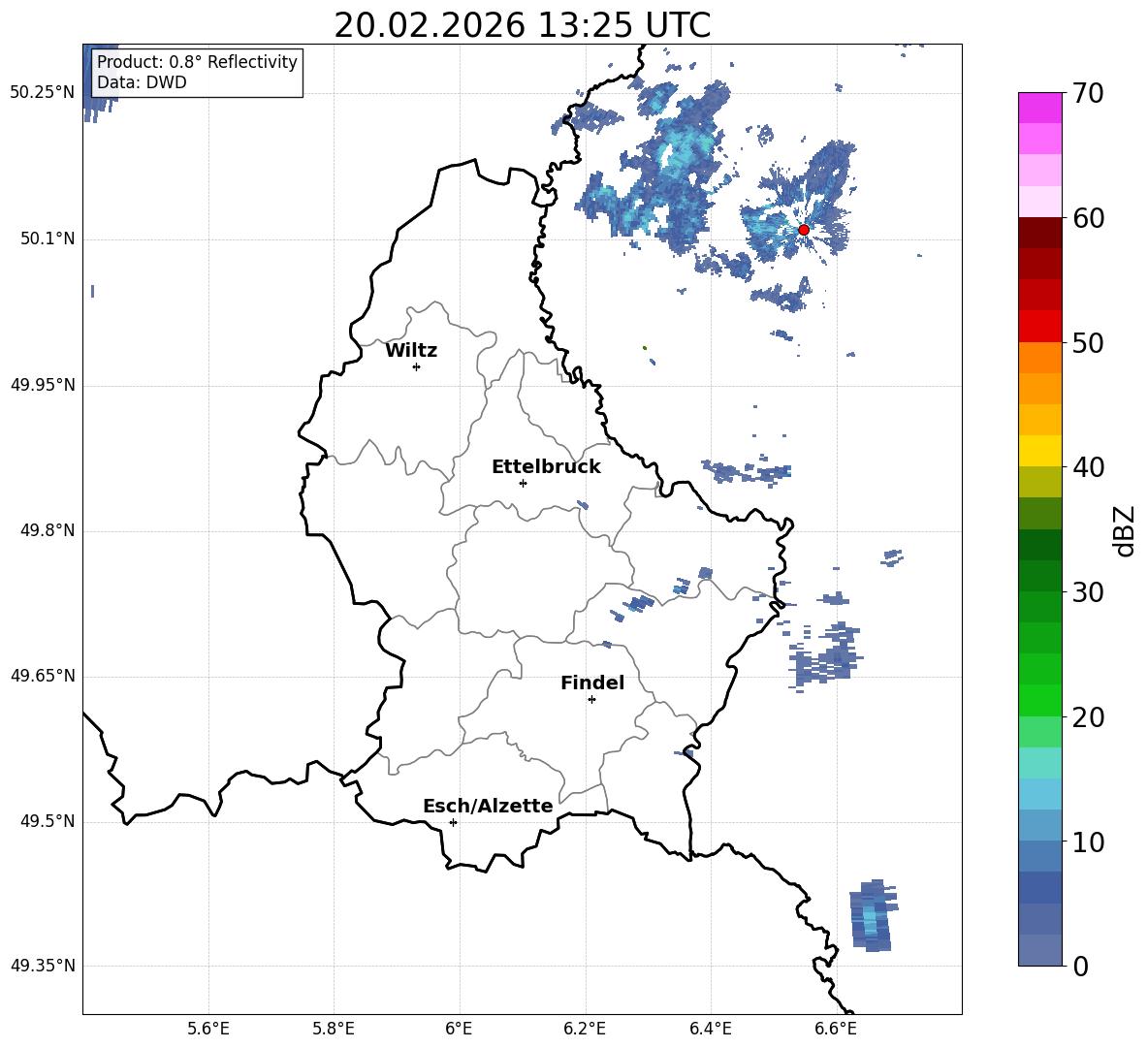Click the 10 colorbar tick label

1088,842
